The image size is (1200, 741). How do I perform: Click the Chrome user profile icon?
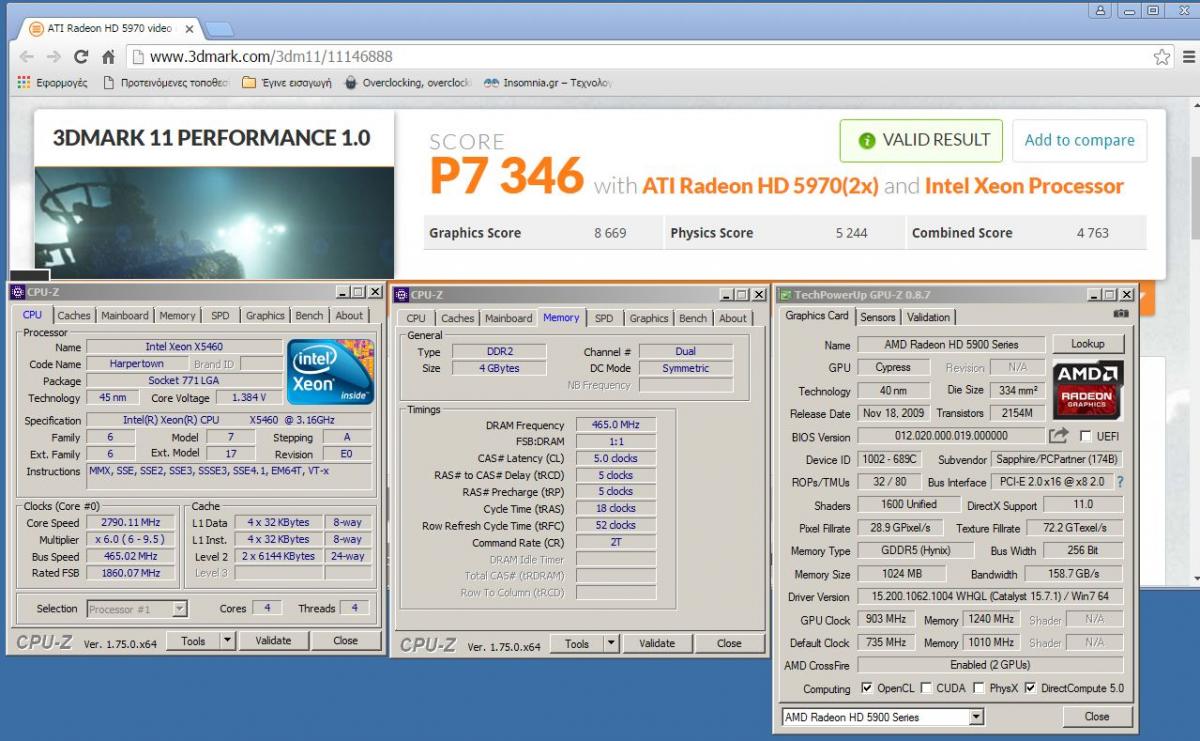pos(1101,10)
